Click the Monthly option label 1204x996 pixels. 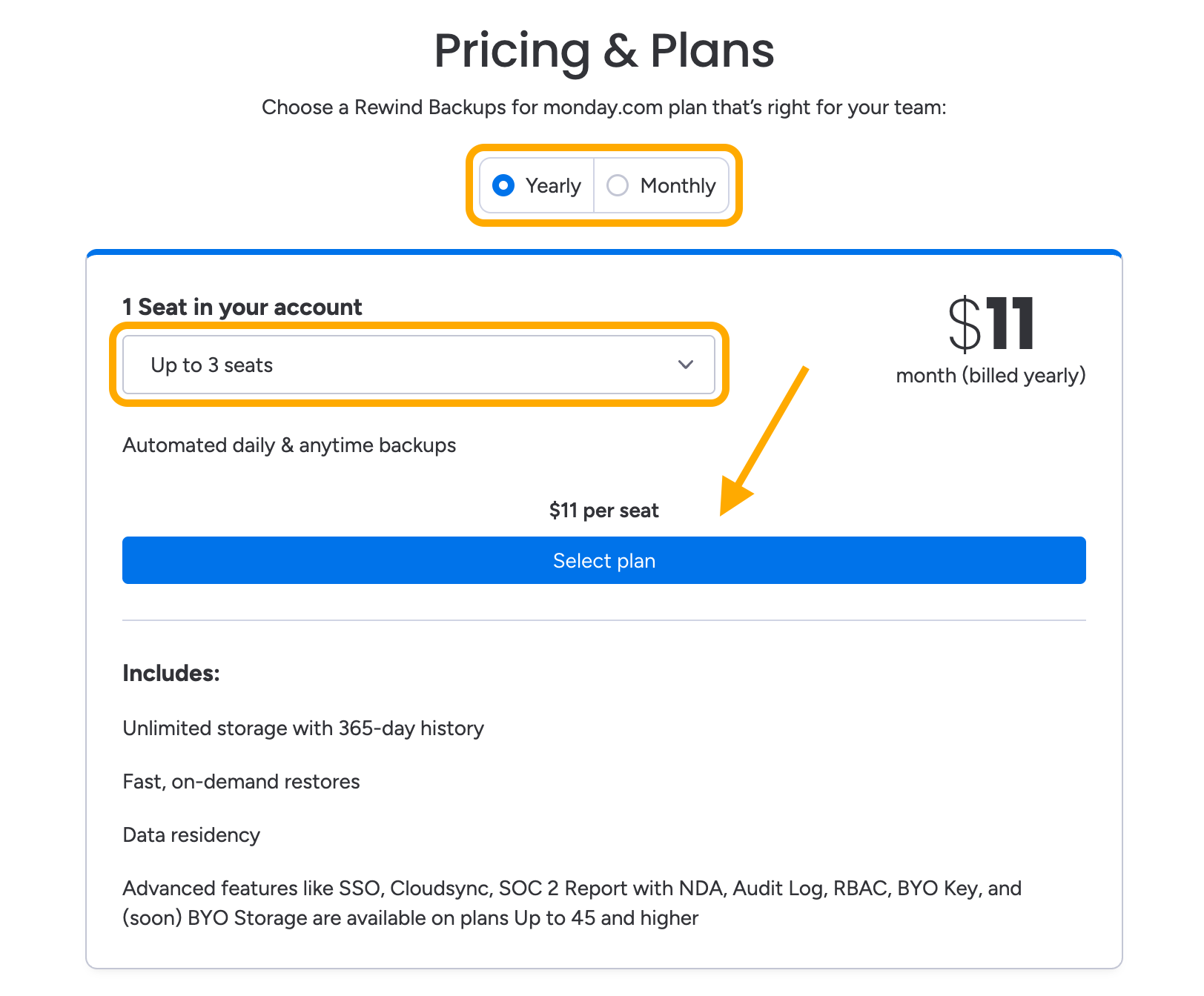click(678, 185)
